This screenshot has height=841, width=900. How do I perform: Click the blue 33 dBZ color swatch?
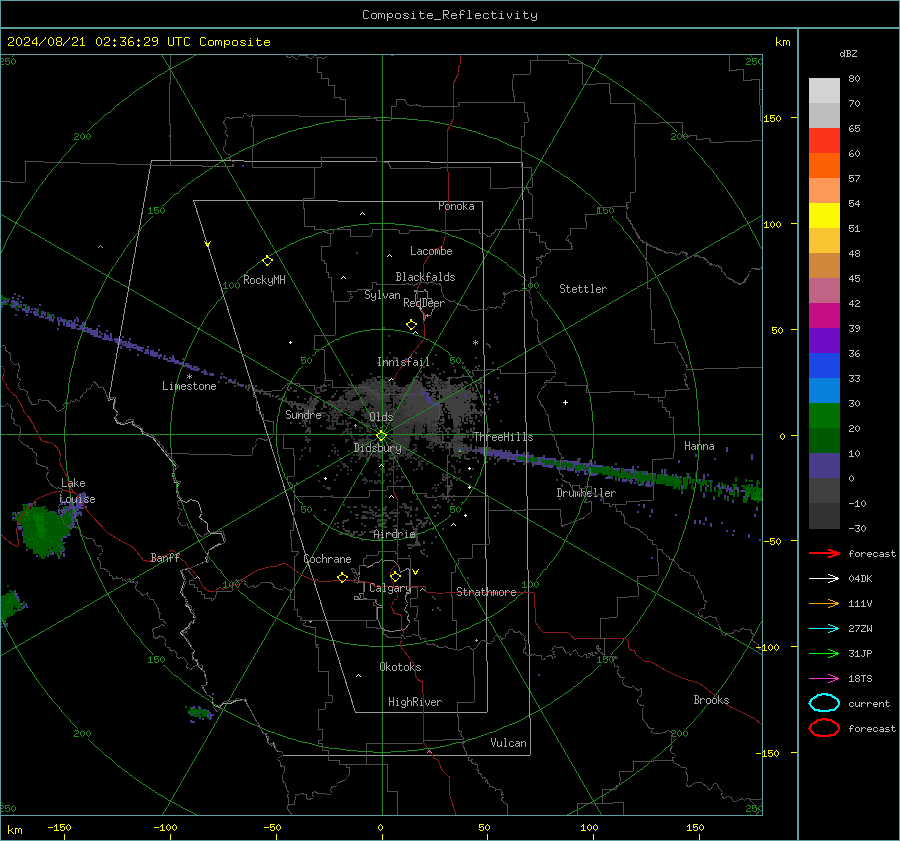click(824, 366)
